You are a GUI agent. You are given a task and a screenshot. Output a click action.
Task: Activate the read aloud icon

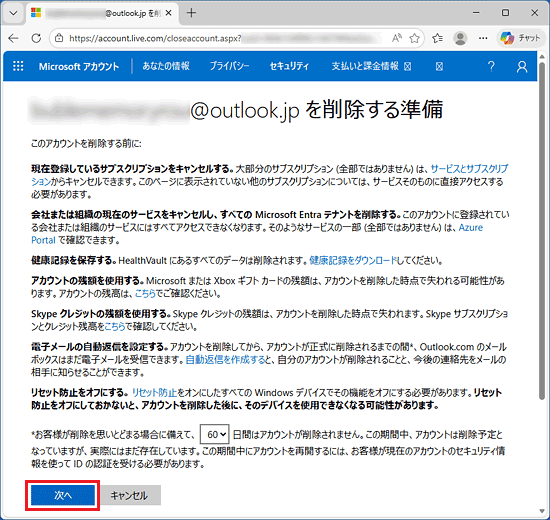[397, 38]
